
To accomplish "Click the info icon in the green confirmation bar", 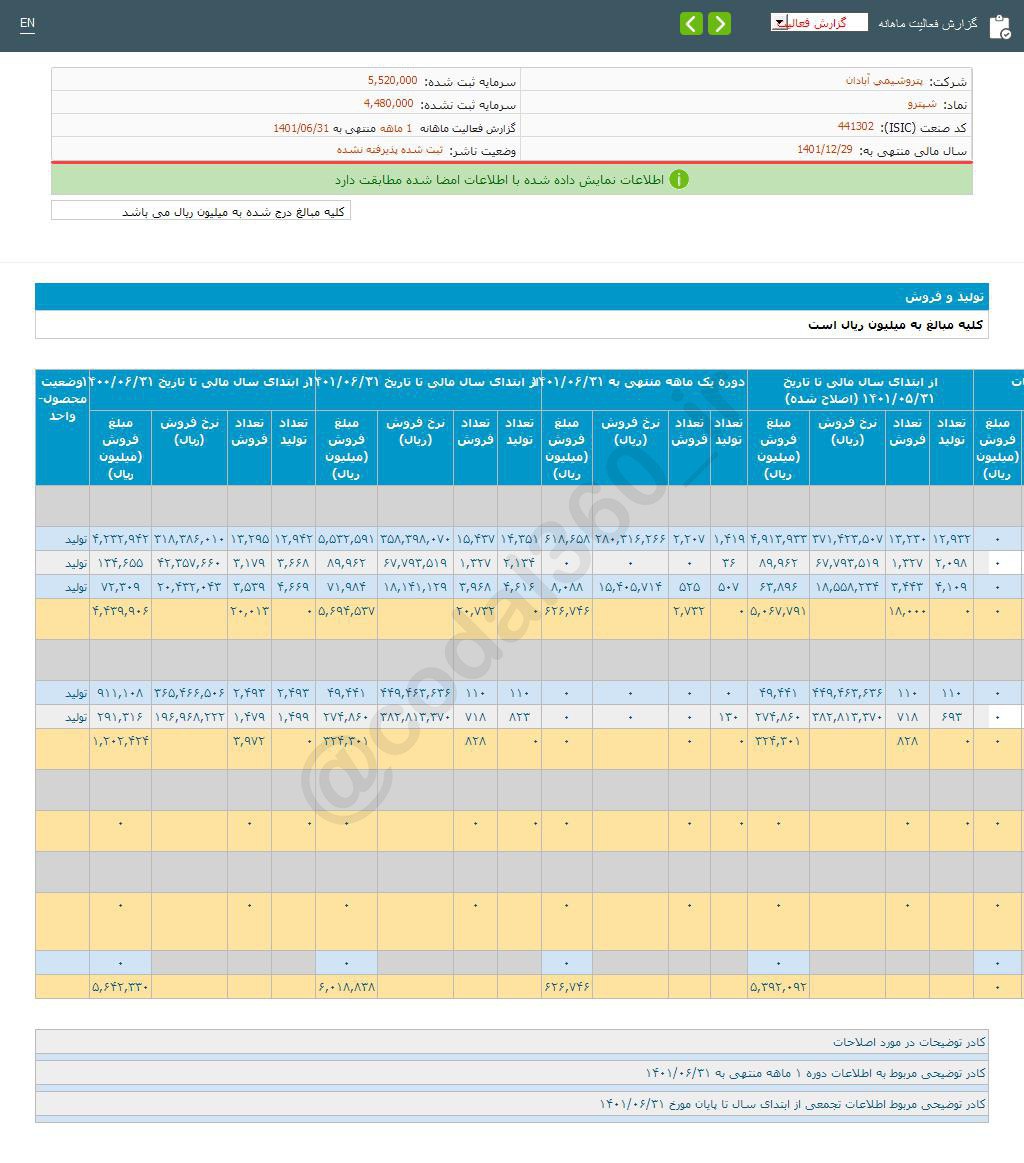I will [679, 180].
